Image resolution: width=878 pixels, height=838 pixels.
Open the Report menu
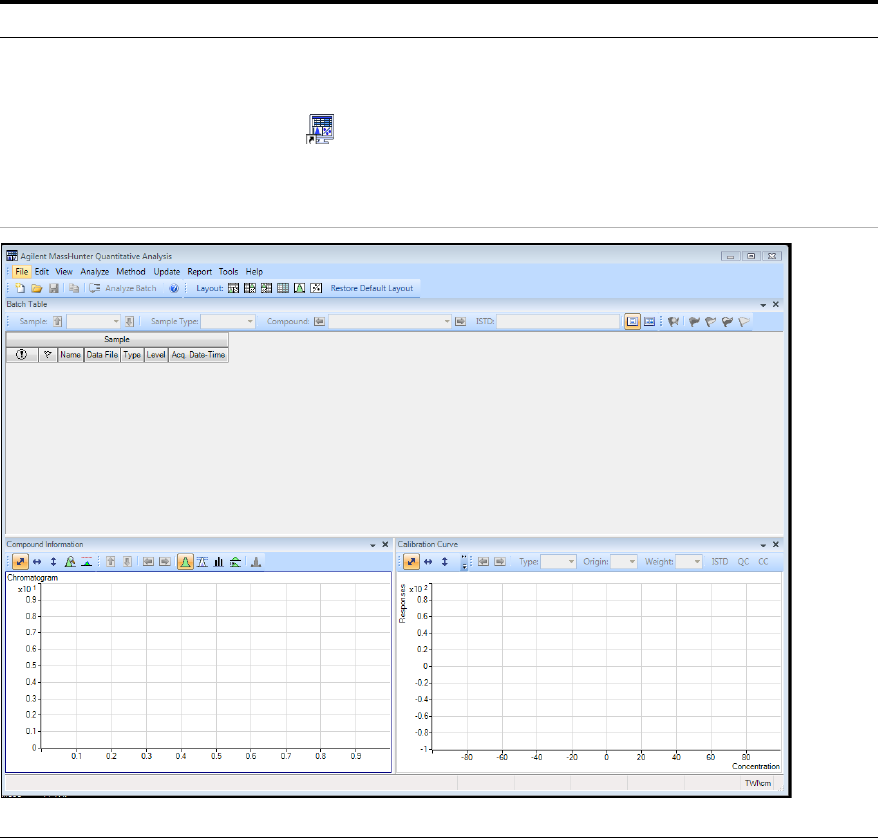pos(200,271)
